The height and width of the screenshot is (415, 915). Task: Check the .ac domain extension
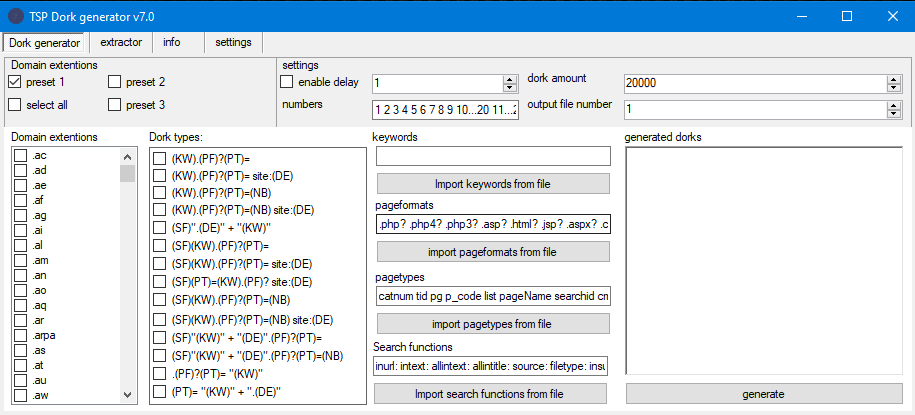tap(20, 156)
